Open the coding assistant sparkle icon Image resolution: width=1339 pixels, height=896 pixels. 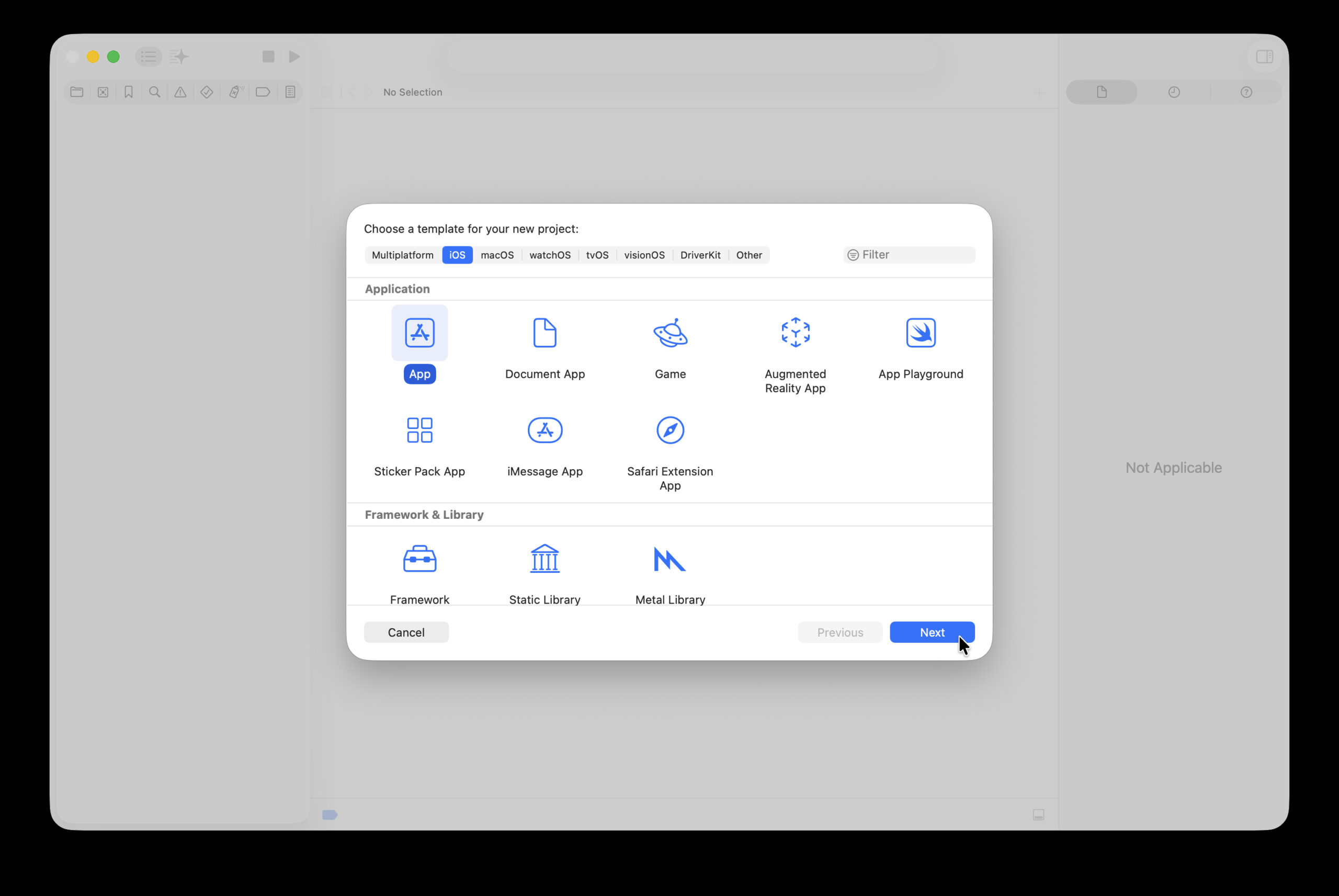(x=179, y=56)
